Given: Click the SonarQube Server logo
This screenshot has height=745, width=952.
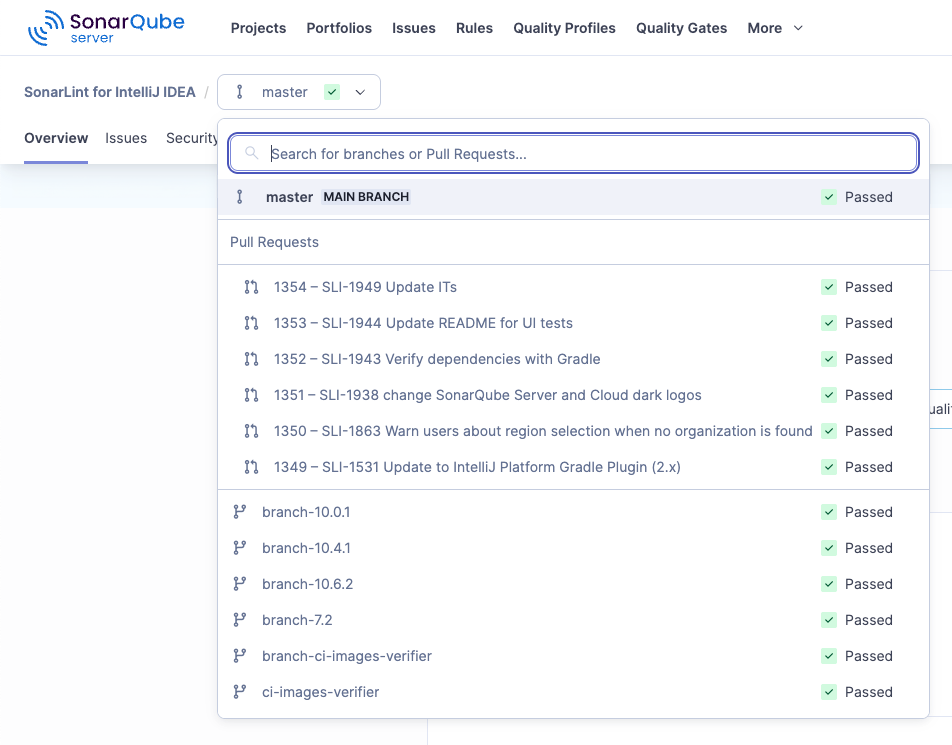Looking at the screenshot, I should pyautogui.click(x=106, y=27).
